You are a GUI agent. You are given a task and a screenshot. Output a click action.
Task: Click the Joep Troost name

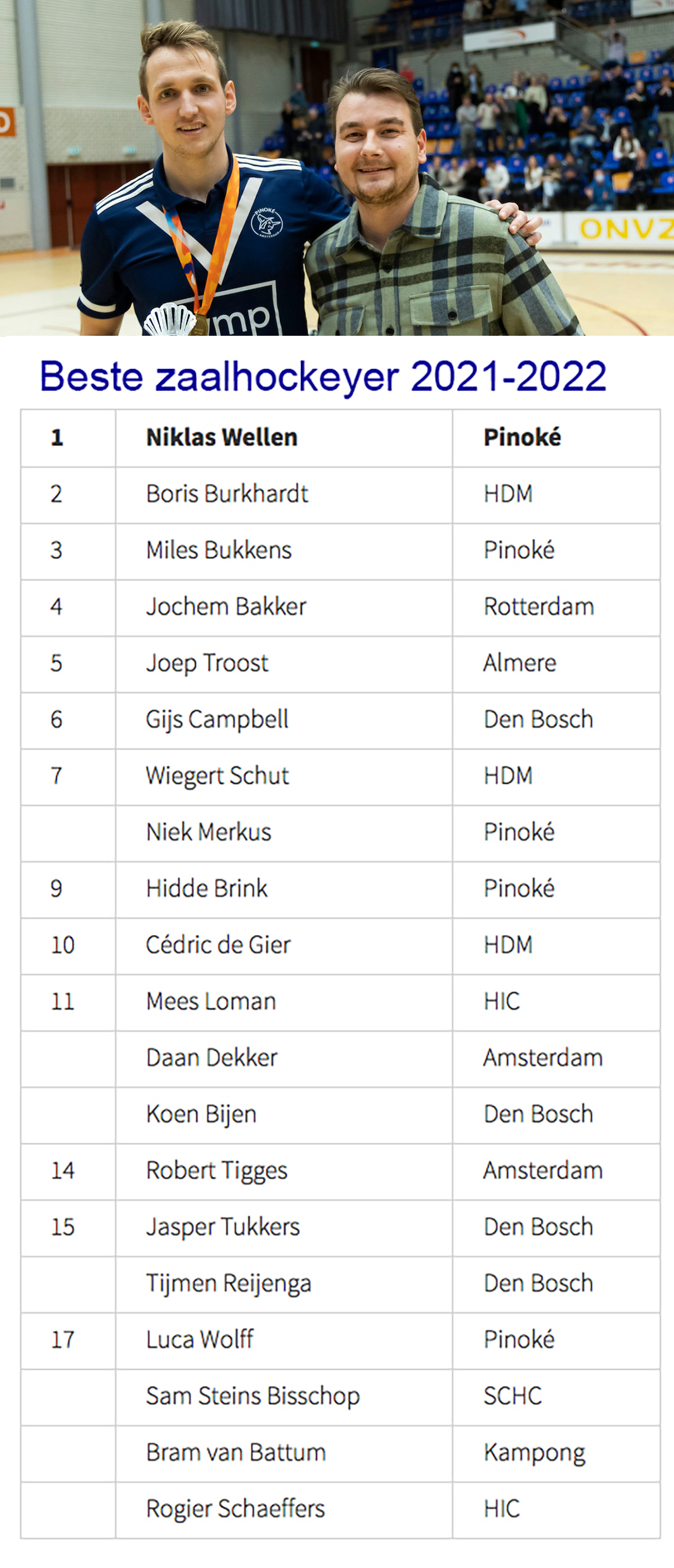pos(207,663)
